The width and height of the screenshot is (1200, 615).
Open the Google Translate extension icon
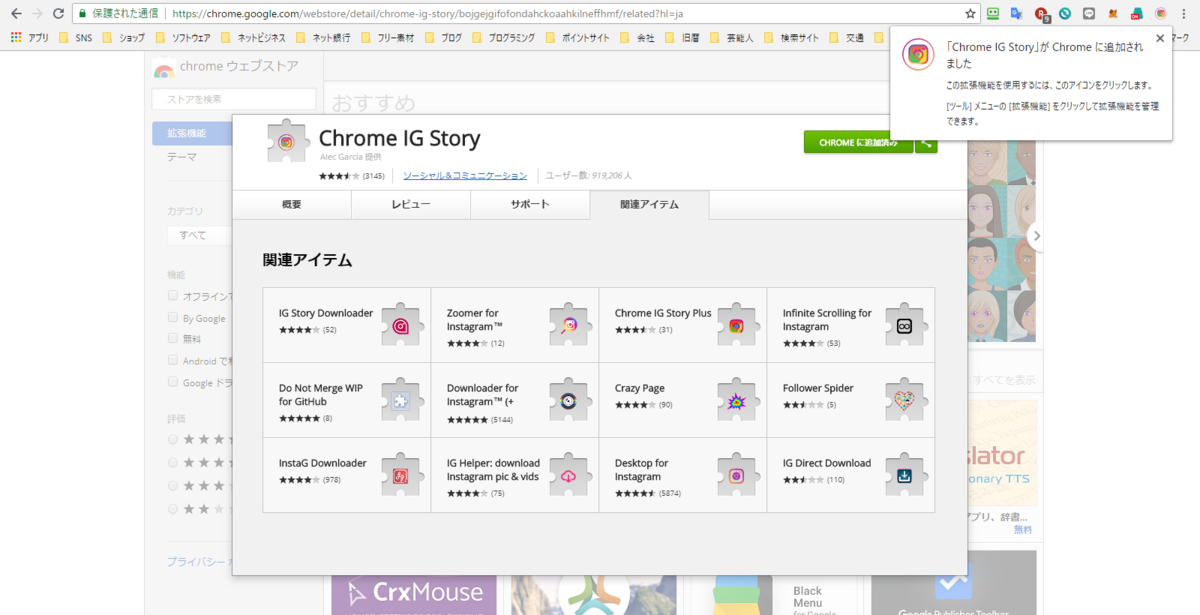click(x=1017, y=14)
